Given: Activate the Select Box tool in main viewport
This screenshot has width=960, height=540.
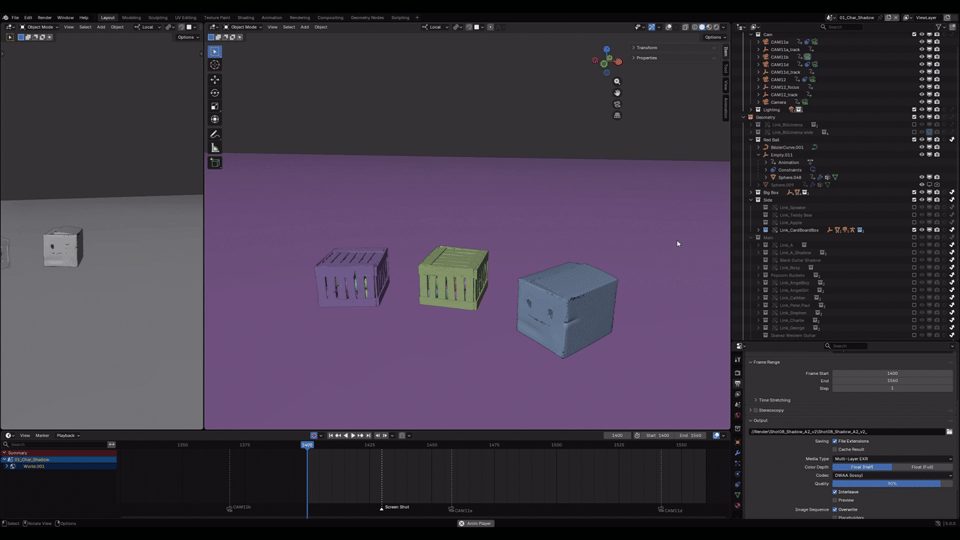Looking at the screenshot, I should click(x=215, y=51).
